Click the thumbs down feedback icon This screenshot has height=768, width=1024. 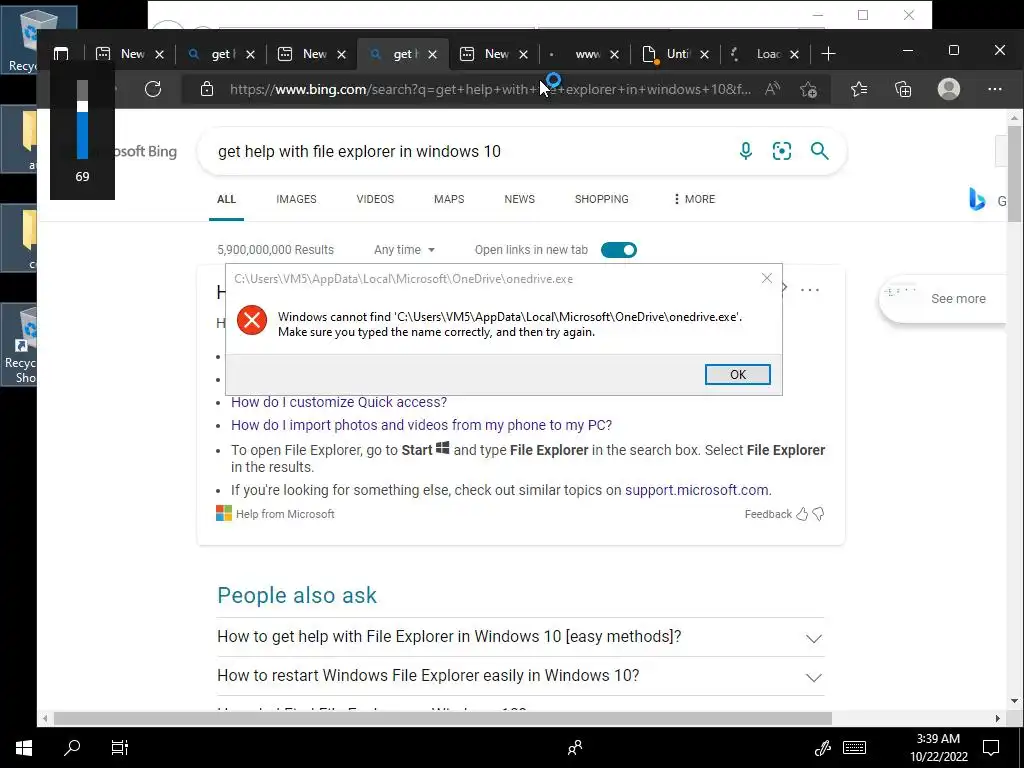point(818,515)
